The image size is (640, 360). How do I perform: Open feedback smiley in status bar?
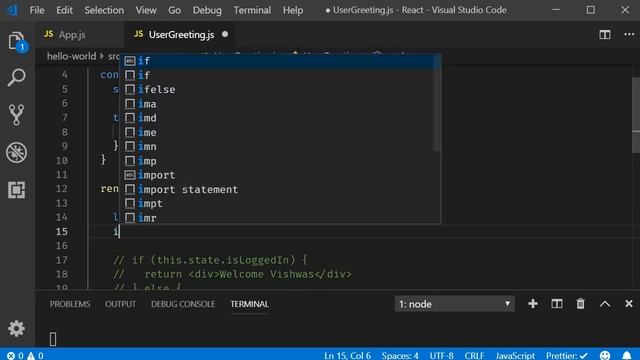click(605, 356)
